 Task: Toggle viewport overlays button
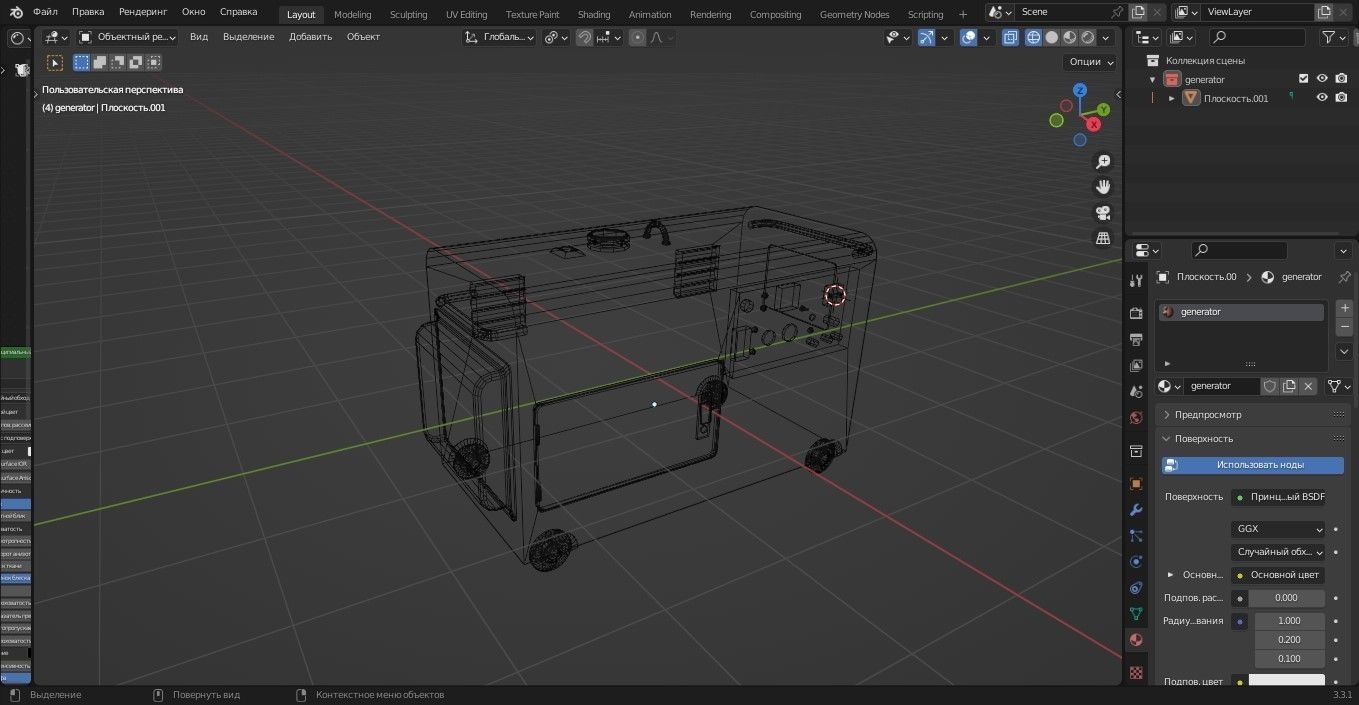click(968, 38)
